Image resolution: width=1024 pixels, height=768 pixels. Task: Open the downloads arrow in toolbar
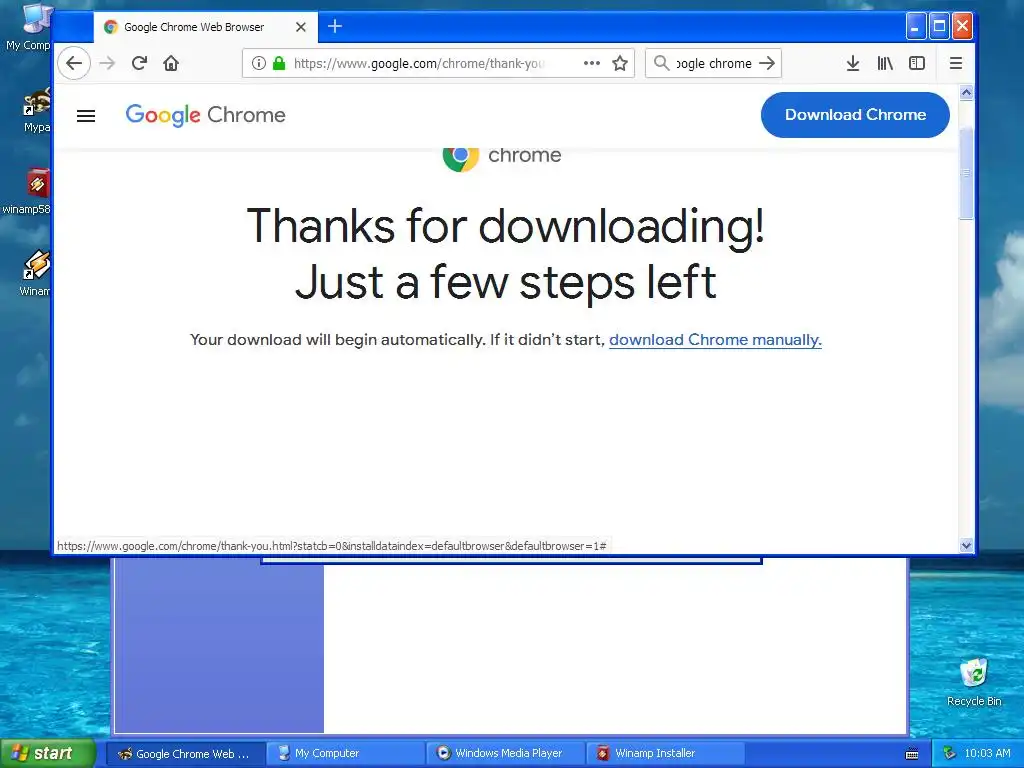point(853,63)
